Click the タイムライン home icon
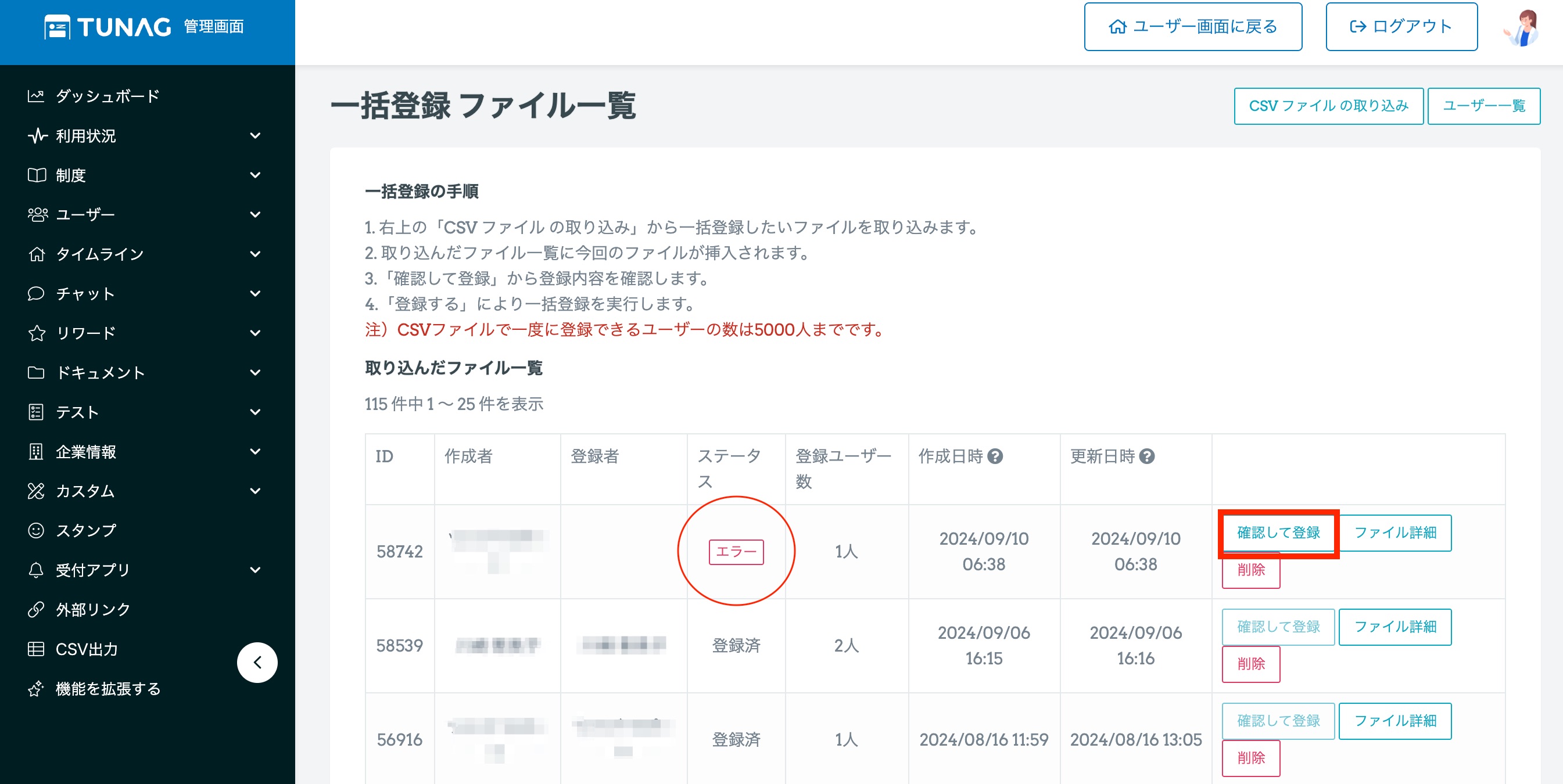Screen dimensions: 1563x784 click(x=37, y=253)
